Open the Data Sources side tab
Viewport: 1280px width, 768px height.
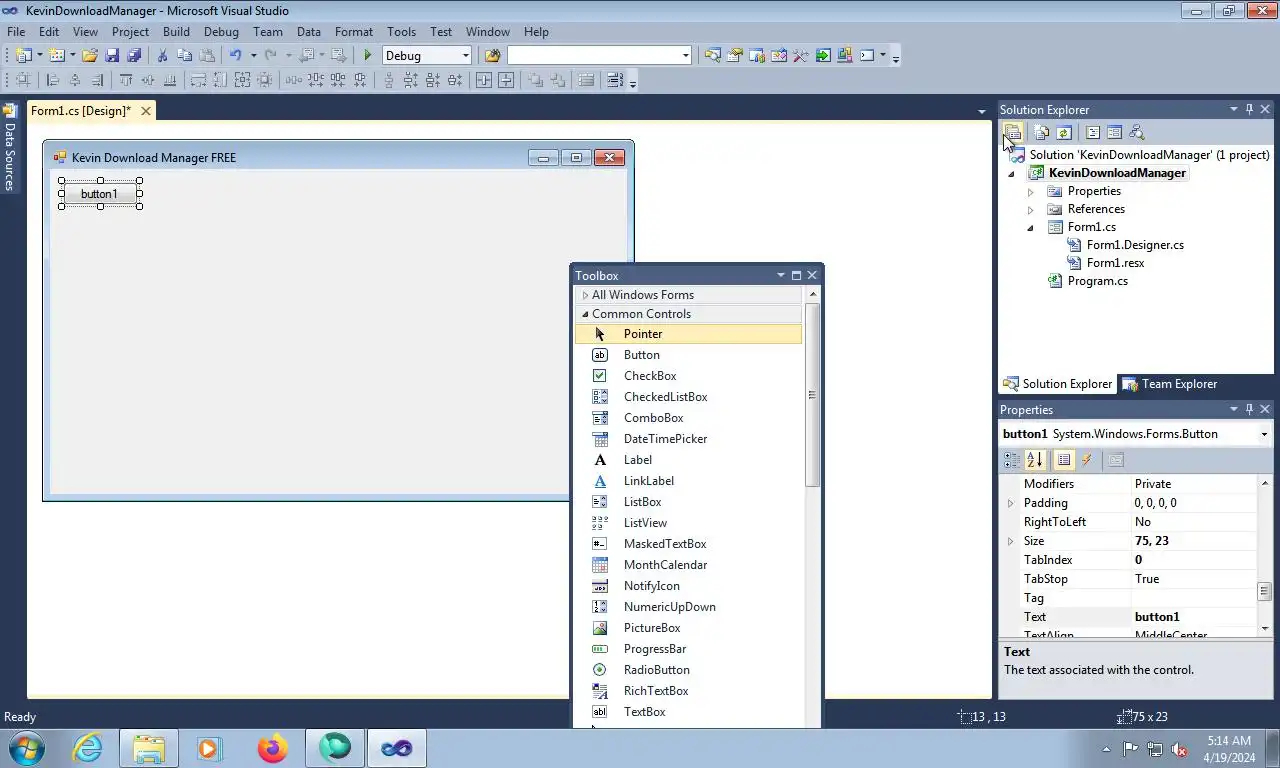10,147
